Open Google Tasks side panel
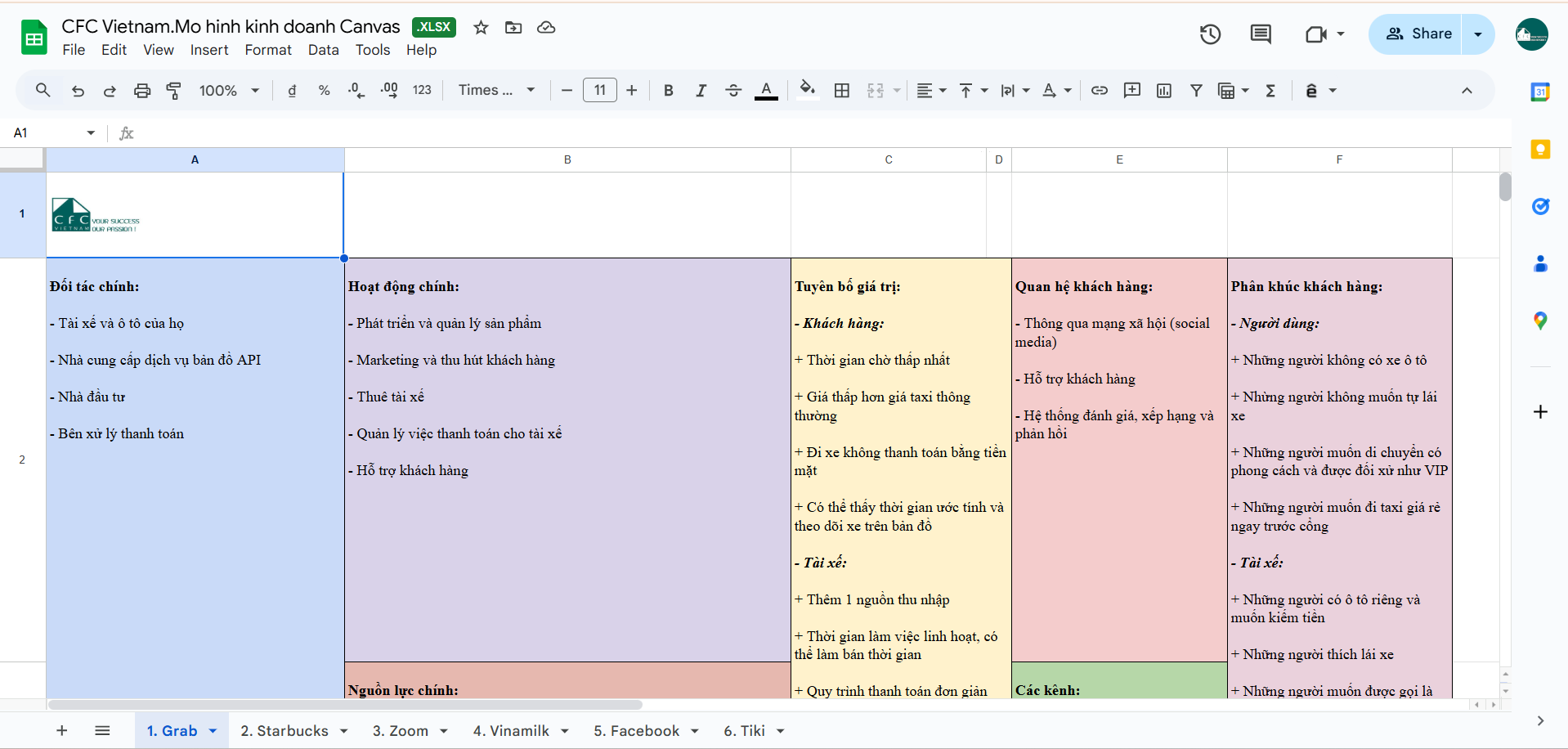 [1540, 206]
